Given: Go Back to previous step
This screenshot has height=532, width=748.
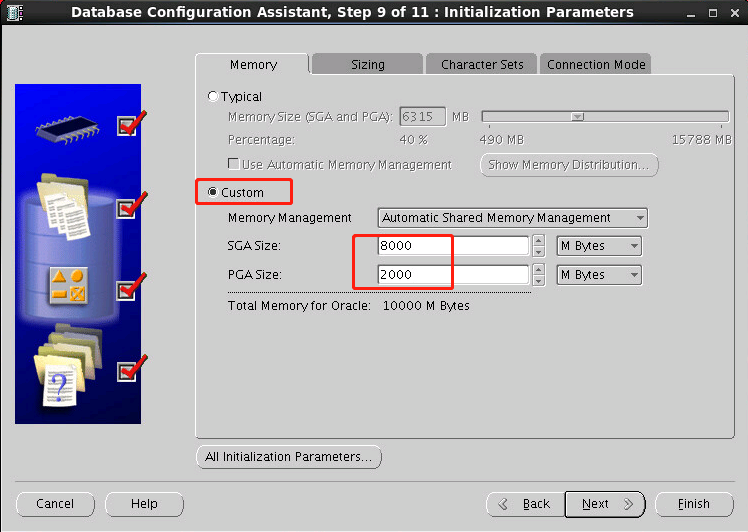Looking at the screenshot, I should (525, 504).
